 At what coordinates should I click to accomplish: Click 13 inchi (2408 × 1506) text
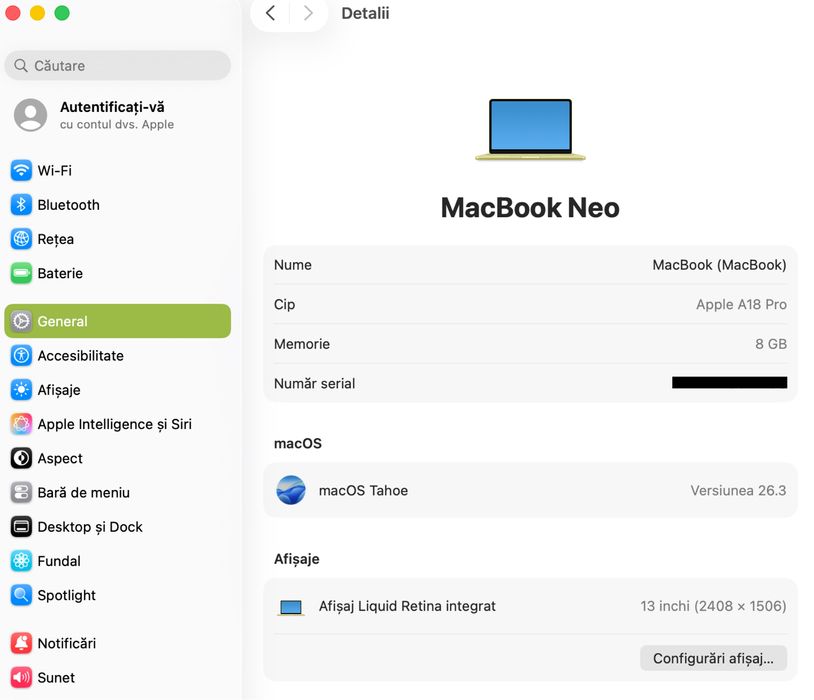(713, 606)
